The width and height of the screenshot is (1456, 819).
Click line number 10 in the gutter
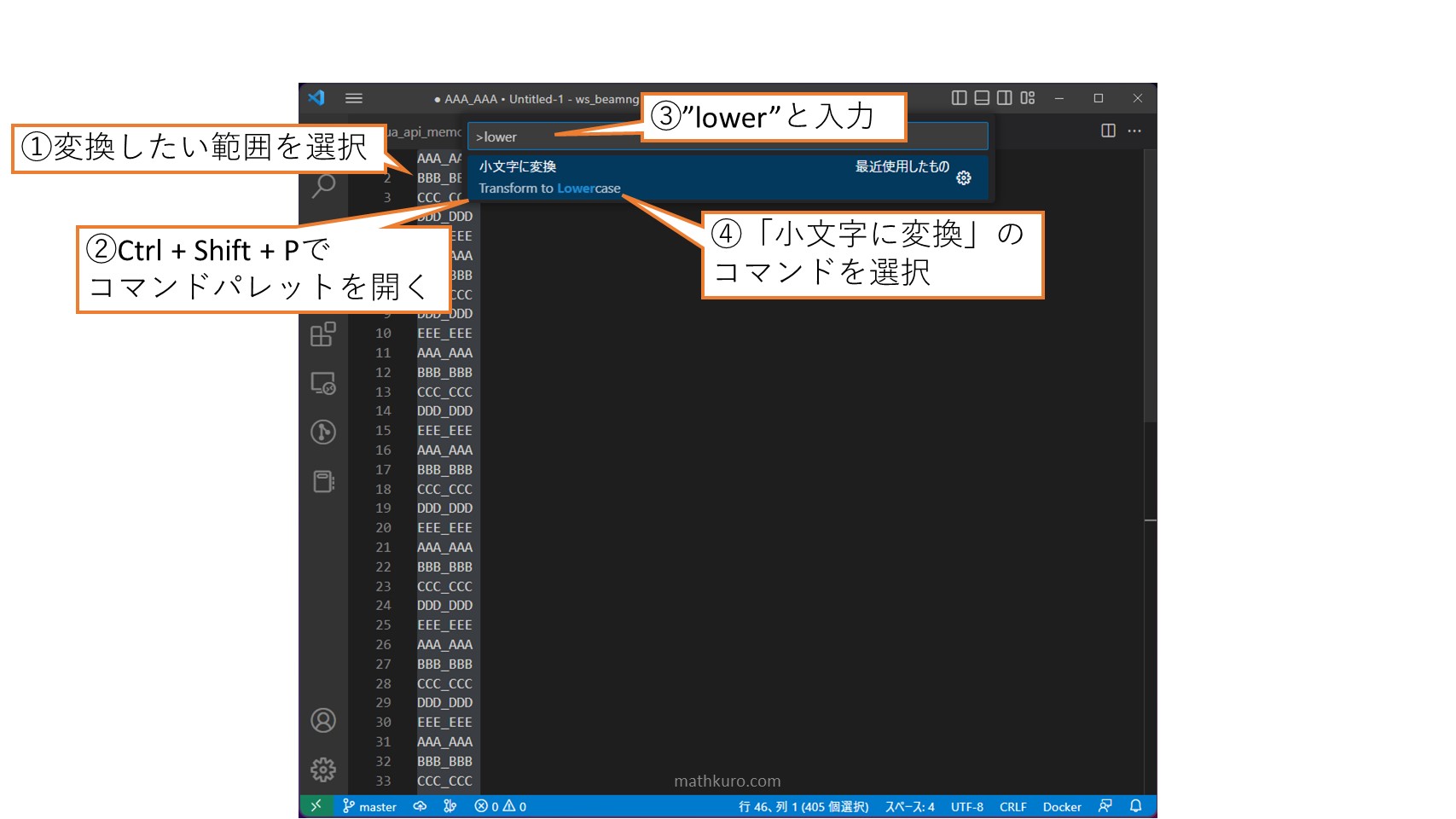pyautogui.click(x=384, y=334)
